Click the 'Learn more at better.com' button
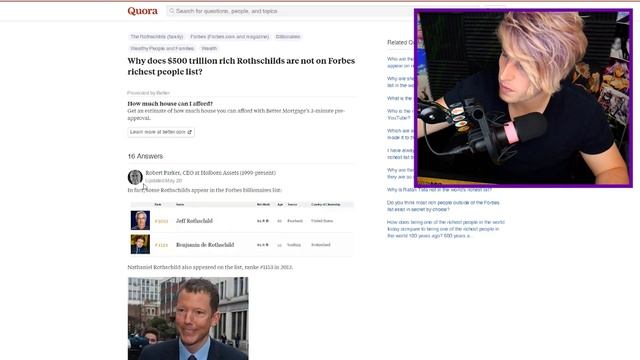The width and height of the screenshot is (640, 360). 161,132
